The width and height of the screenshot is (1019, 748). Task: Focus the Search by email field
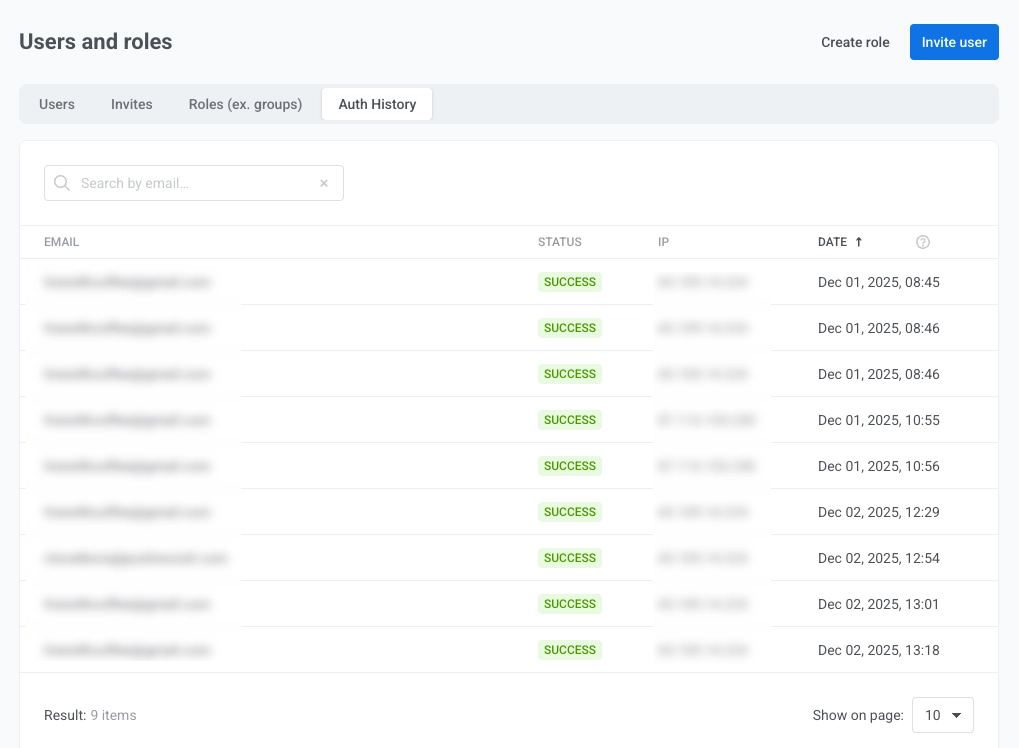click(195, 183)
